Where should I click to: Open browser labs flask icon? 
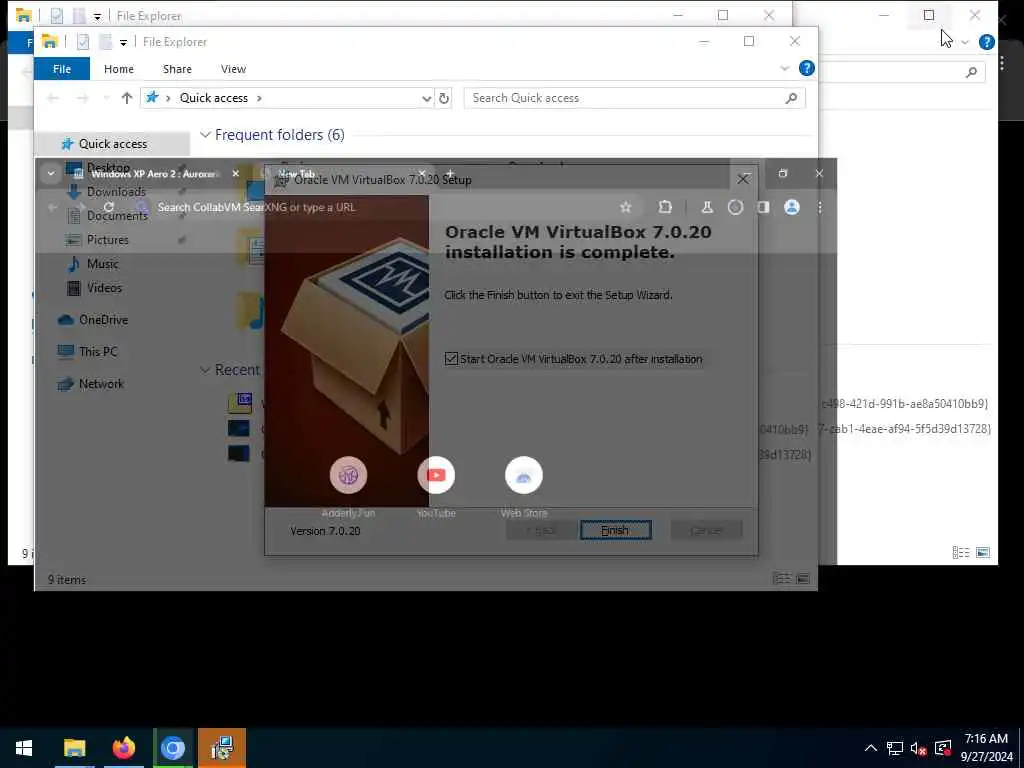click(x=707, y=207)
